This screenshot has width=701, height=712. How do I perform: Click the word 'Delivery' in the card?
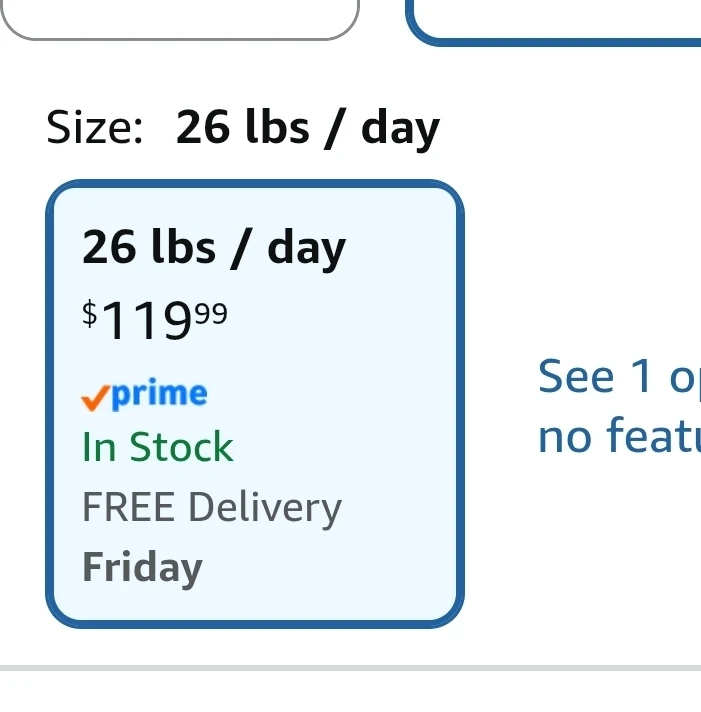coord(265,509)
